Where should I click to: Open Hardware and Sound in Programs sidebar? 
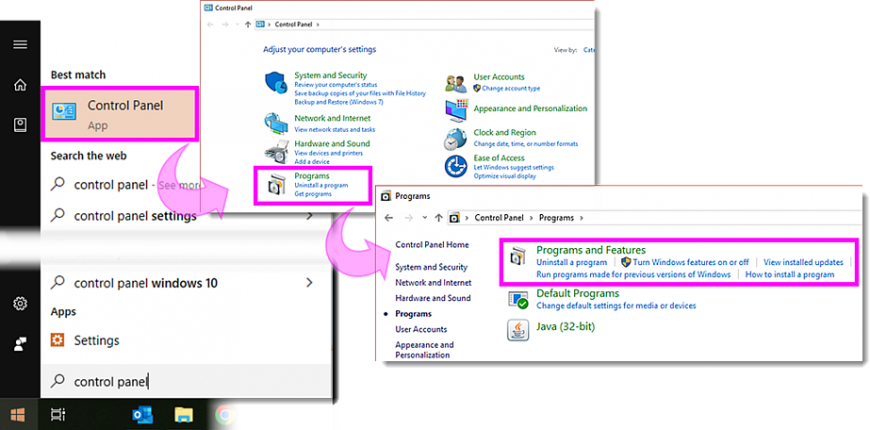pos(433,298)
